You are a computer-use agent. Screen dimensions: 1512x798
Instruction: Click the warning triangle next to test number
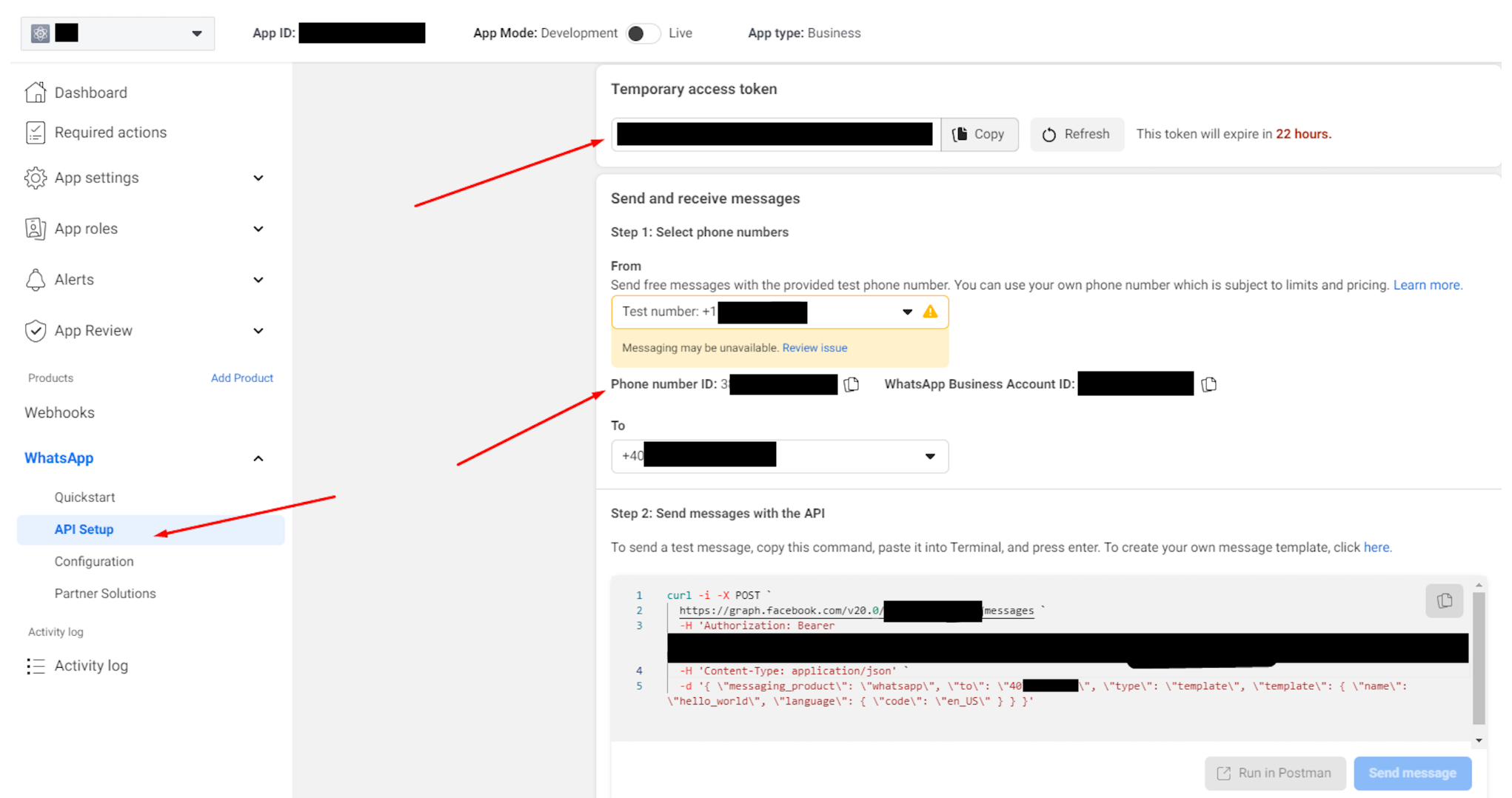[x=930, y=312]
